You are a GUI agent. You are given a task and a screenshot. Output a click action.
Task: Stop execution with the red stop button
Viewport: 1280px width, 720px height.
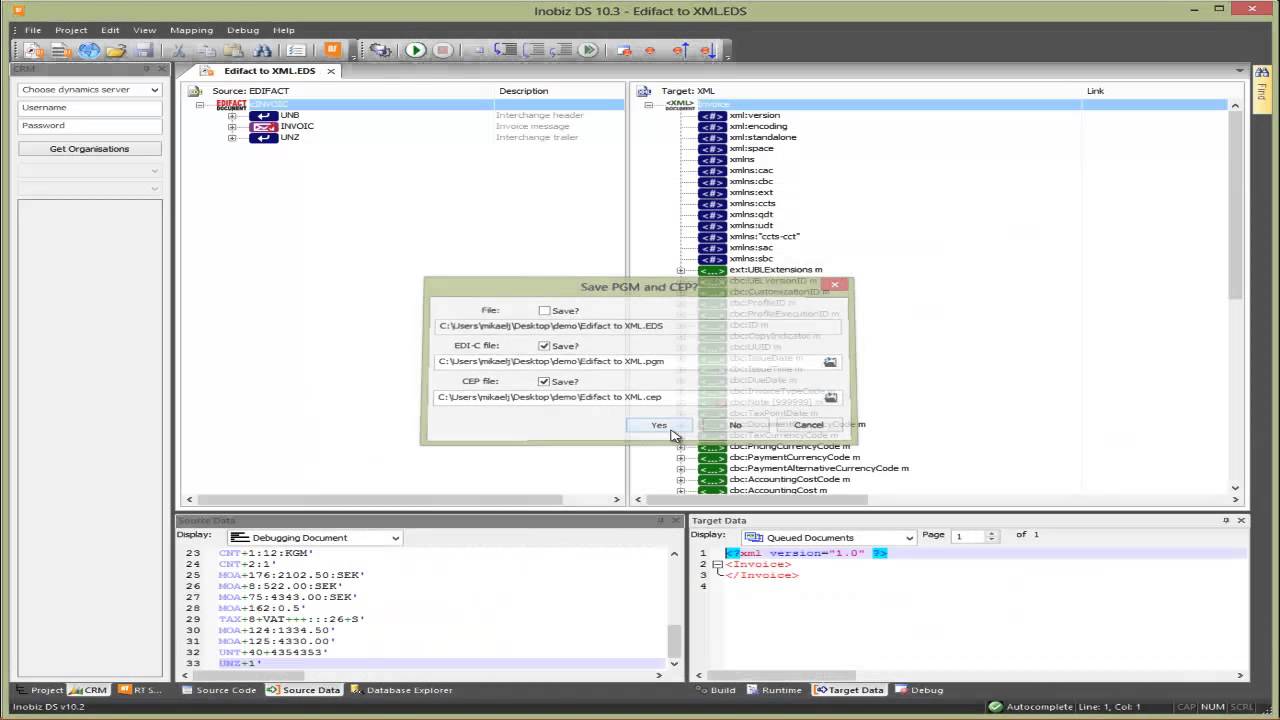click(x=443, y=50)
